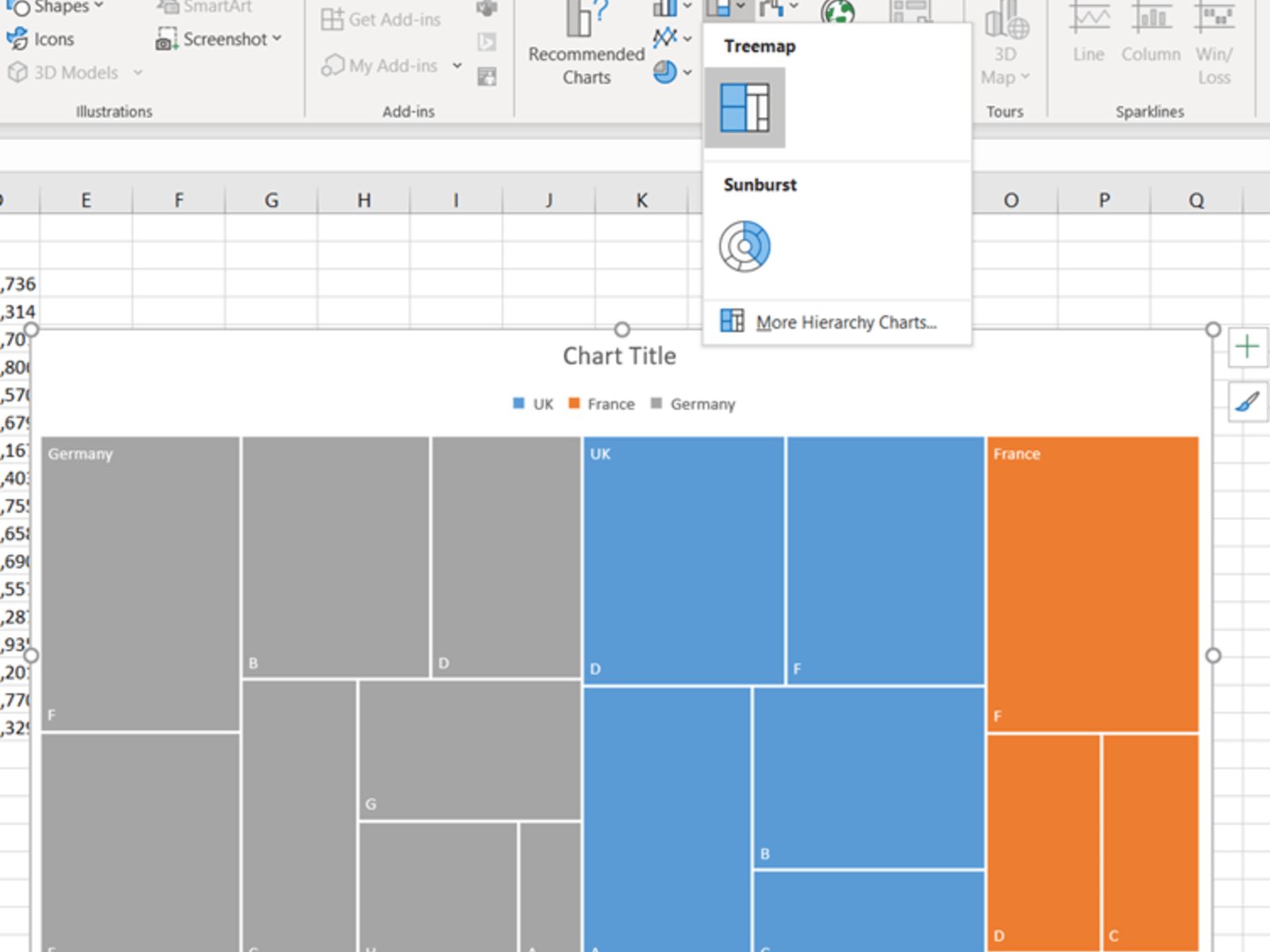Expand the Shapes dropdown

[x=98, y=6]
